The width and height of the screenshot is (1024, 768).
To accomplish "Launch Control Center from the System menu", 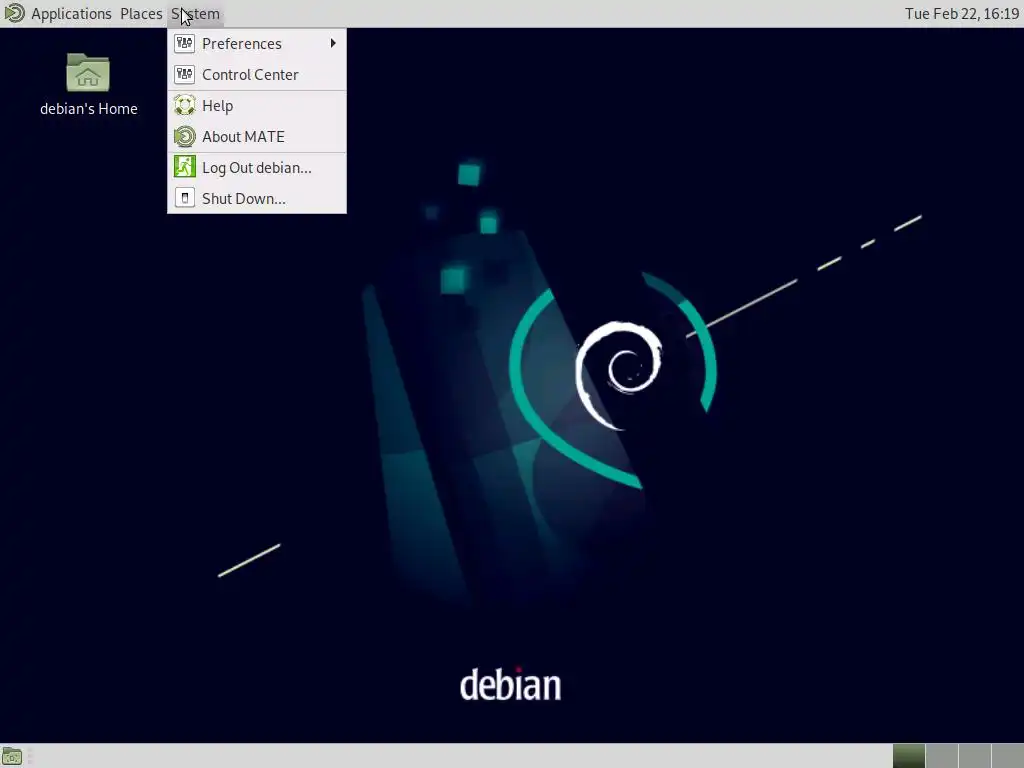I will tap(257, 74).
